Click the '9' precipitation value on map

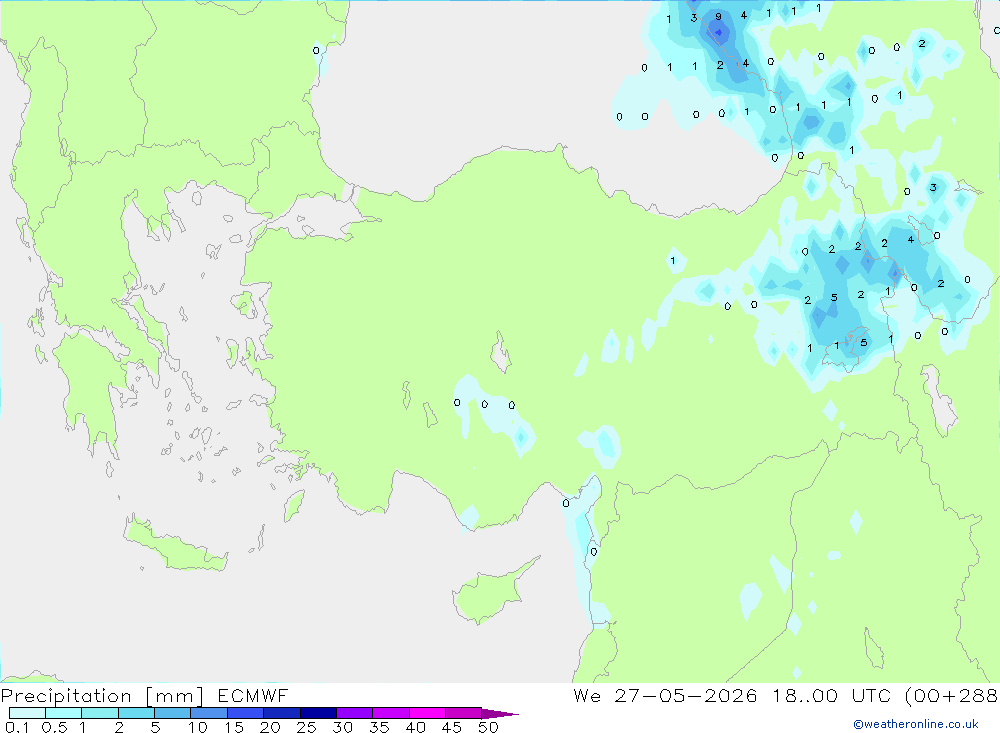point(718,17)
